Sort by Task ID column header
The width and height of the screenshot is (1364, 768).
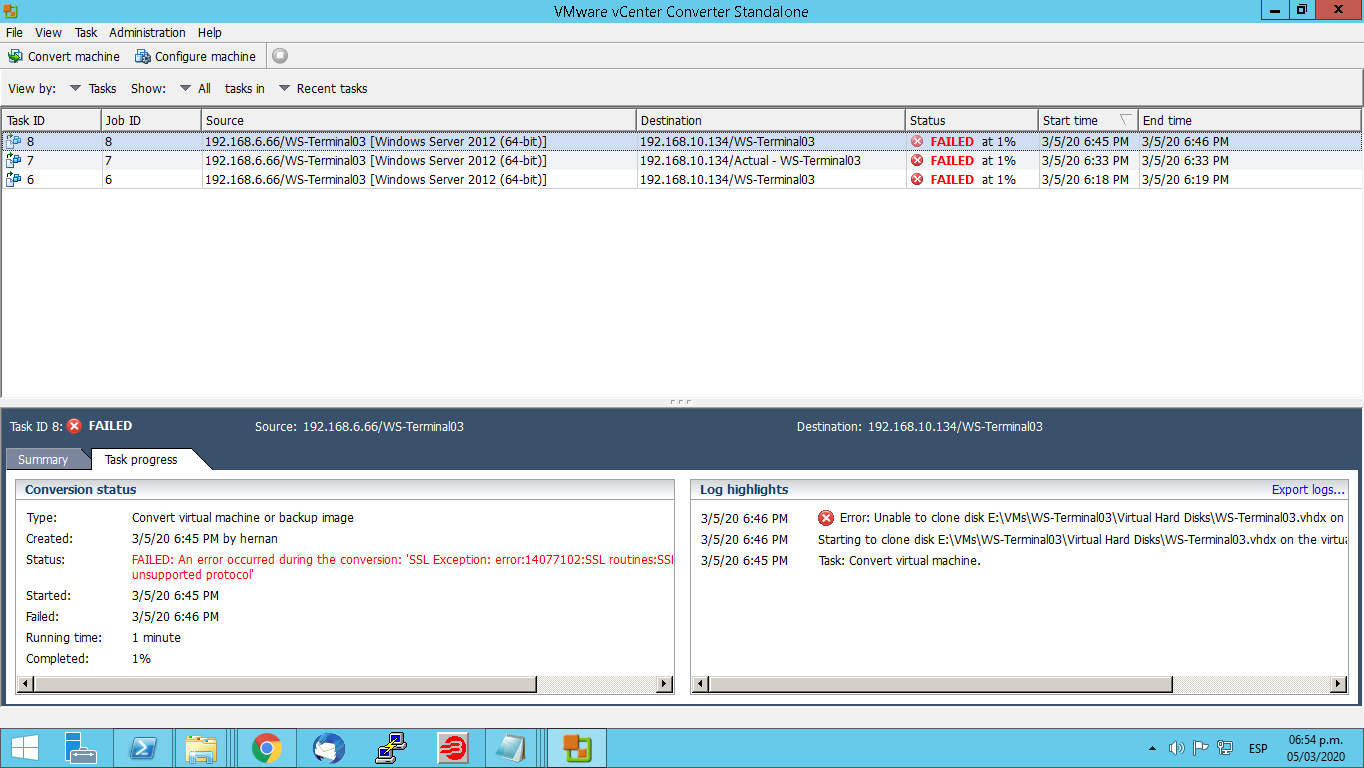coord(51,120)
